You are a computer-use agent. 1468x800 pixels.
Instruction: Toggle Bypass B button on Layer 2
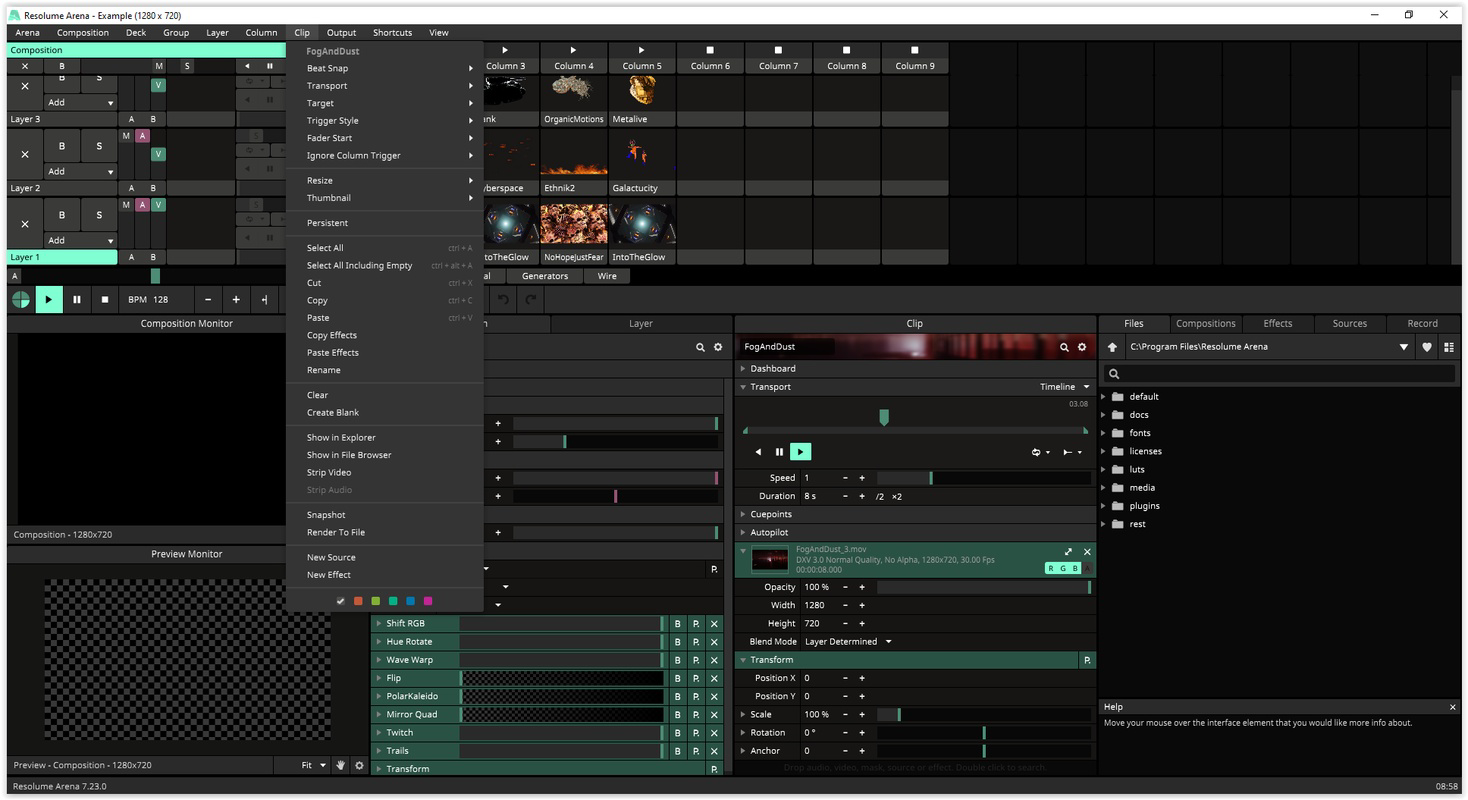(x=62, y=146)
